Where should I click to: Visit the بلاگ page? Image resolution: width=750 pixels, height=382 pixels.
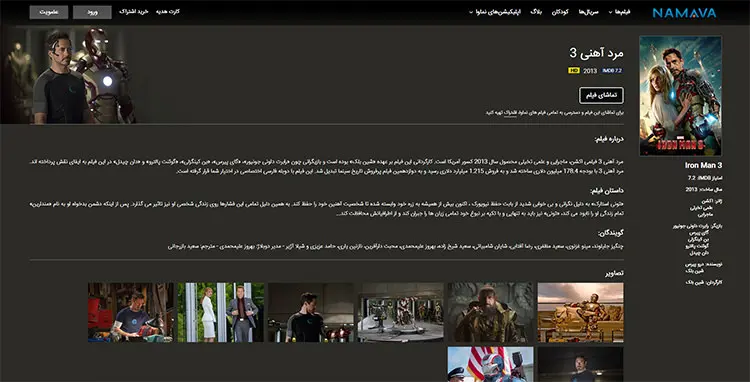pyautogui.click(x=536, y=12)
